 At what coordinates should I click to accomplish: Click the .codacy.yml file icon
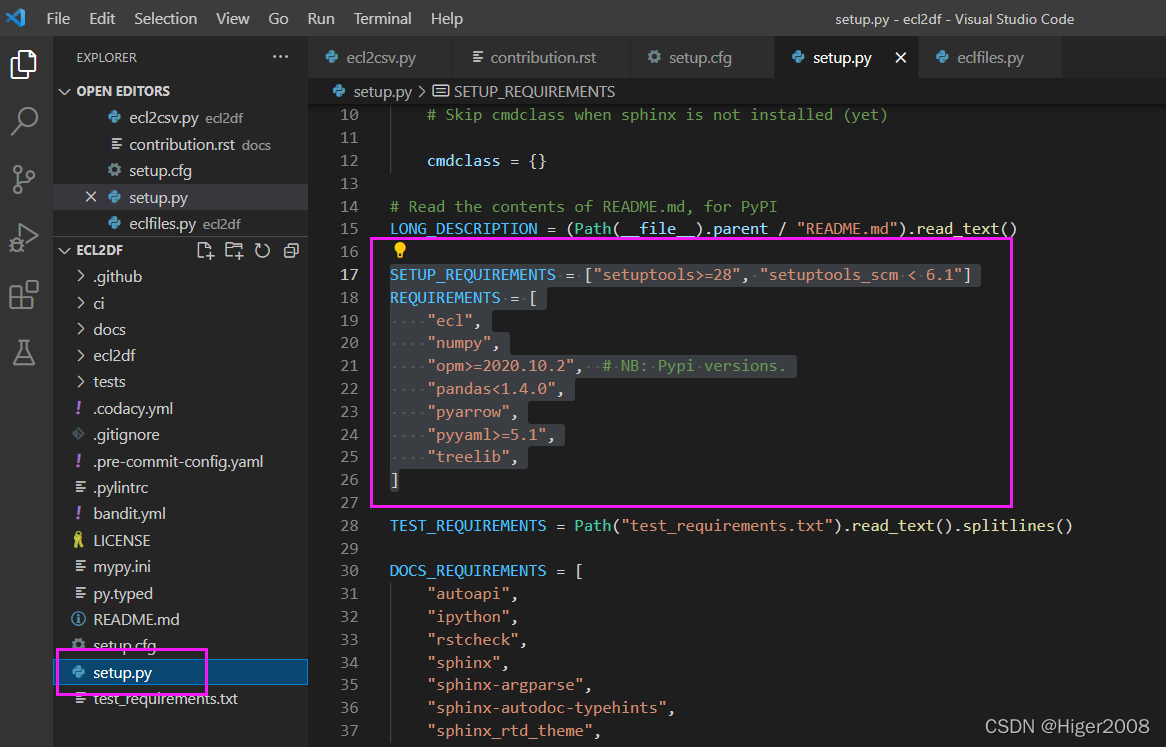pyautogui.click(x=78, y=408)
